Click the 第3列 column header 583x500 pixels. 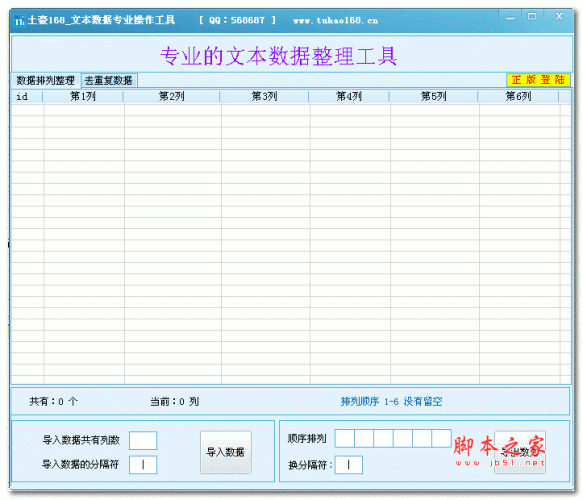[x=264, y=97]
